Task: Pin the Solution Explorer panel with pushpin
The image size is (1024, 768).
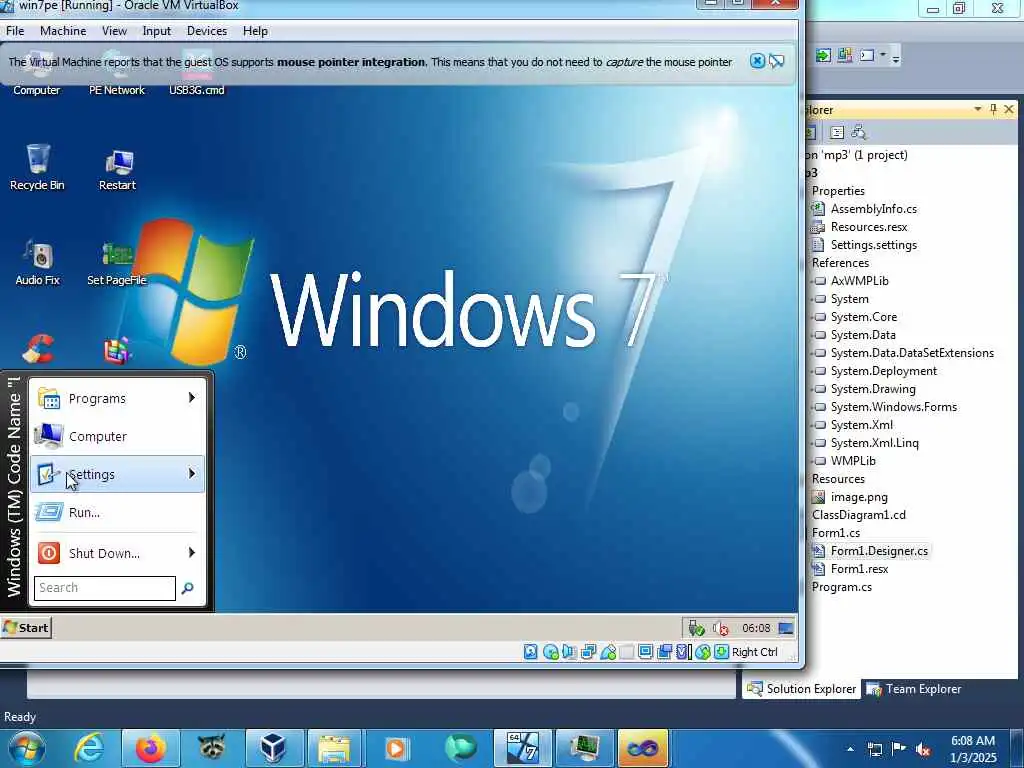Action: coord(993,109)
